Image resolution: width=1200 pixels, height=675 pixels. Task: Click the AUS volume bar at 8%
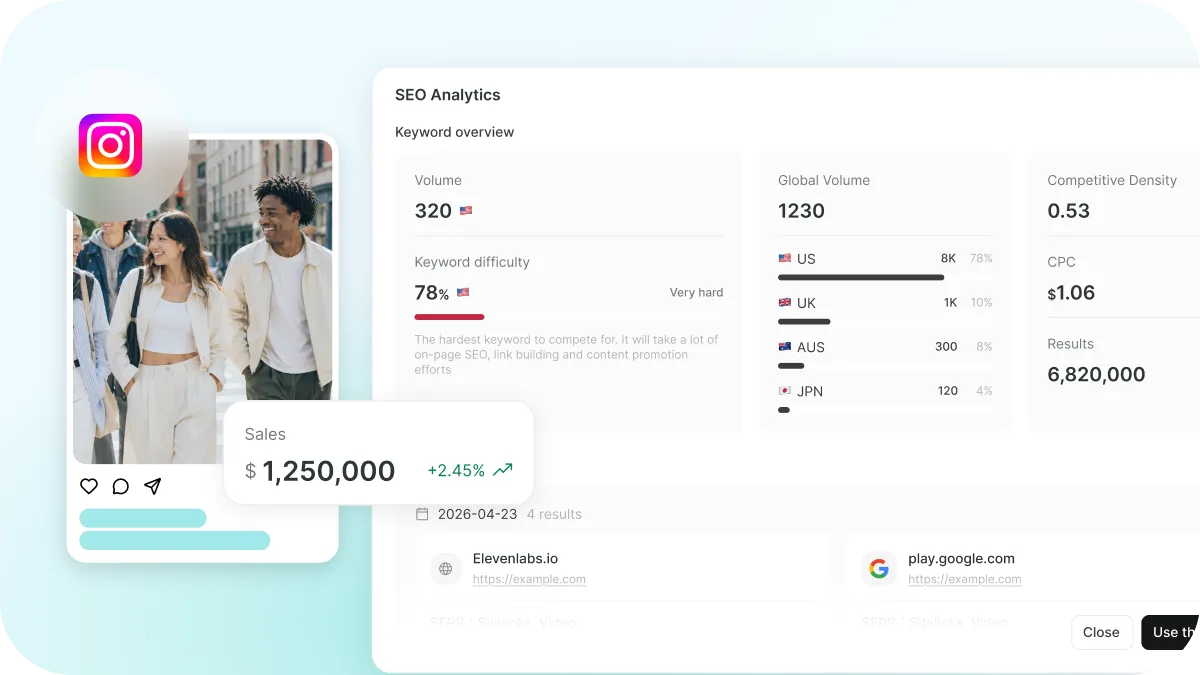click(x=791, y=366)
